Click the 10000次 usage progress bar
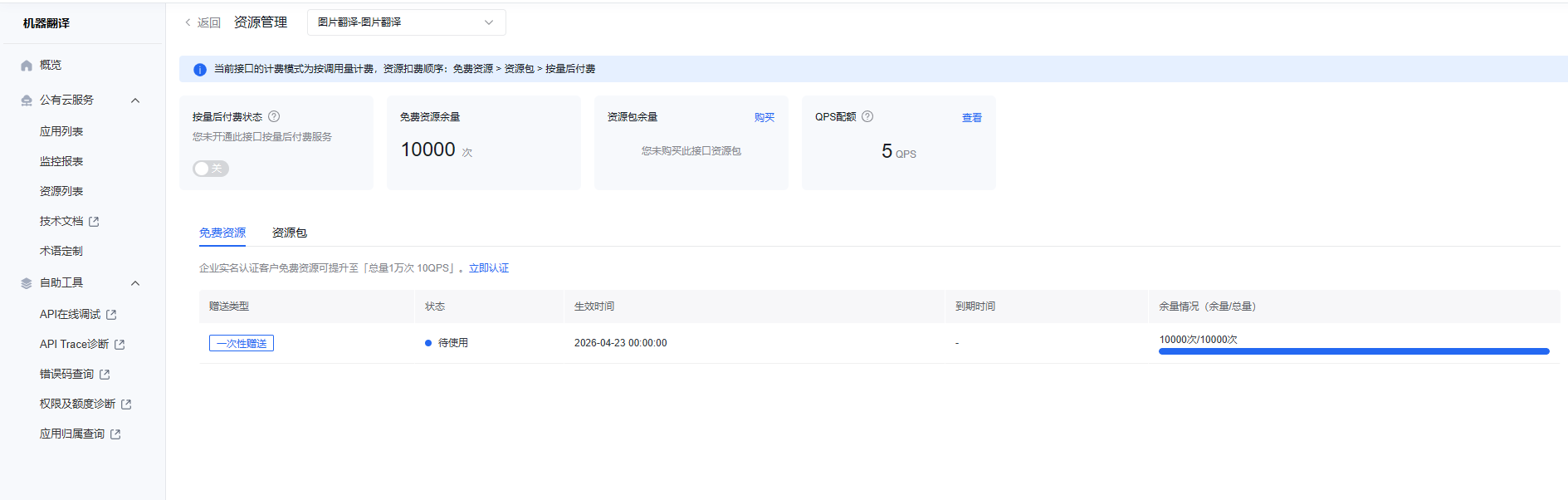Image resolution: width=1568 pixels, height=500 pixels. click(1353, 351)
